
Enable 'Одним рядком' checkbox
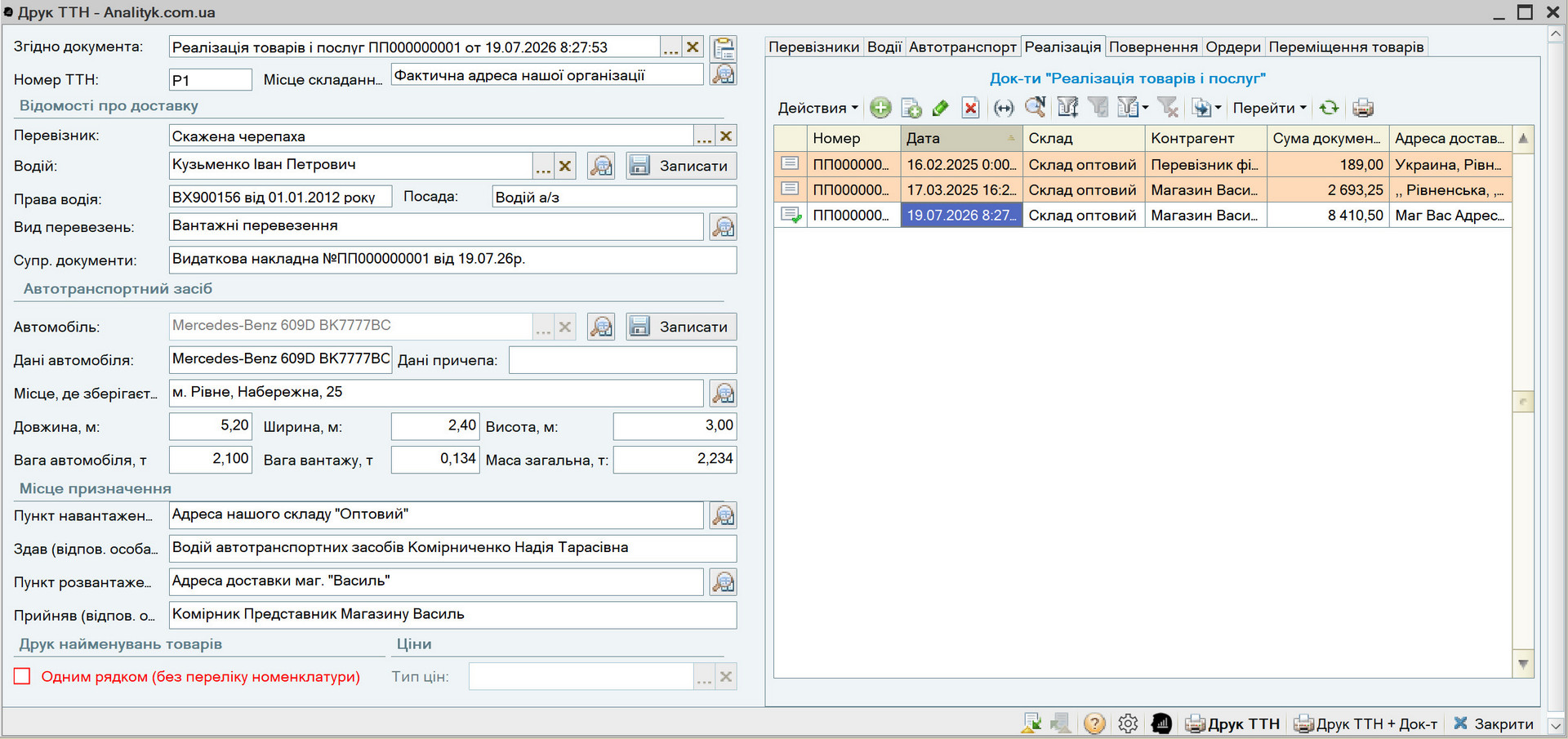[x=22, y=676]
